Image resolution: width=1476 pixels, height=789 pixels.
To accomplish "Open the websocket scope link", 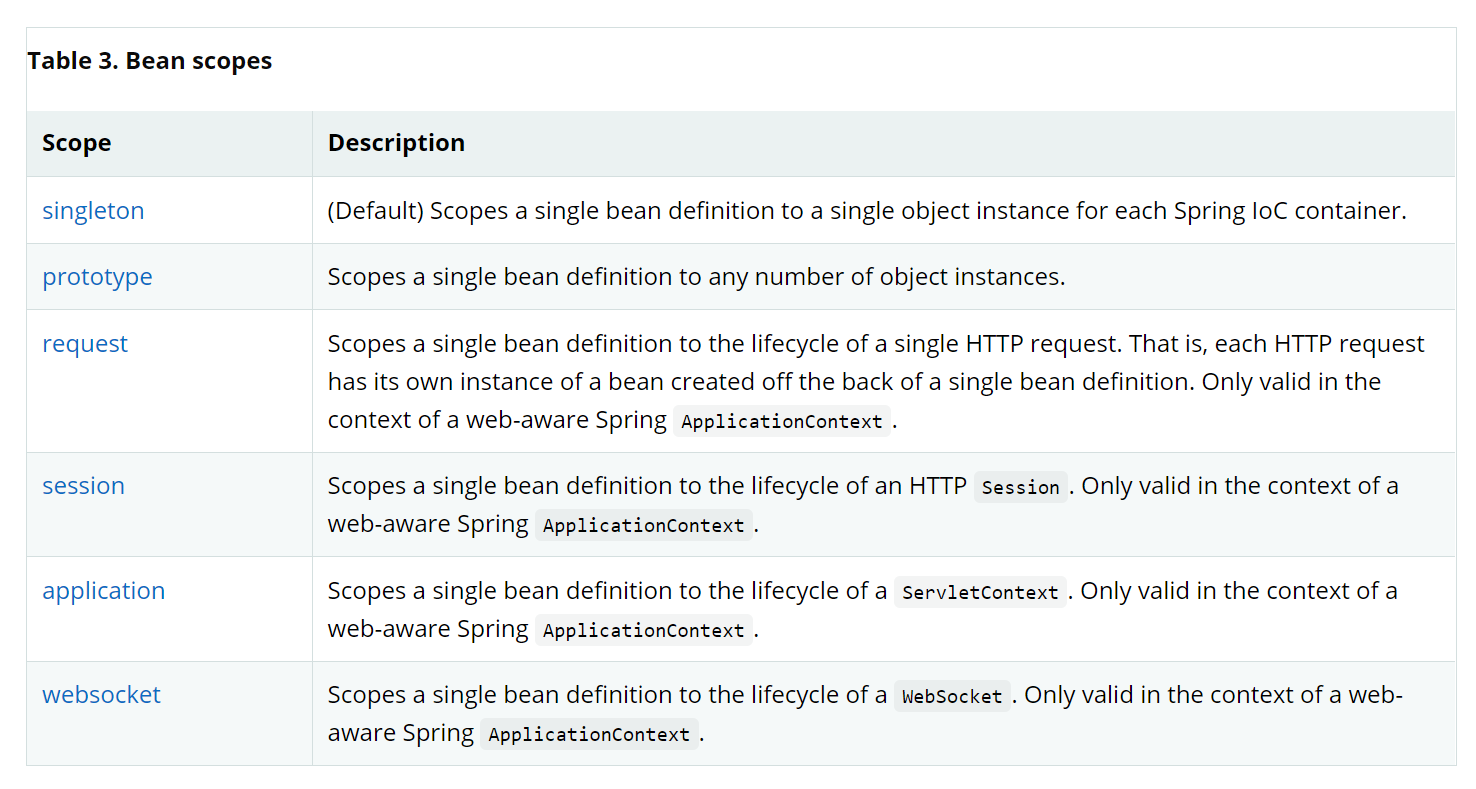I will (x=101, y=695).
